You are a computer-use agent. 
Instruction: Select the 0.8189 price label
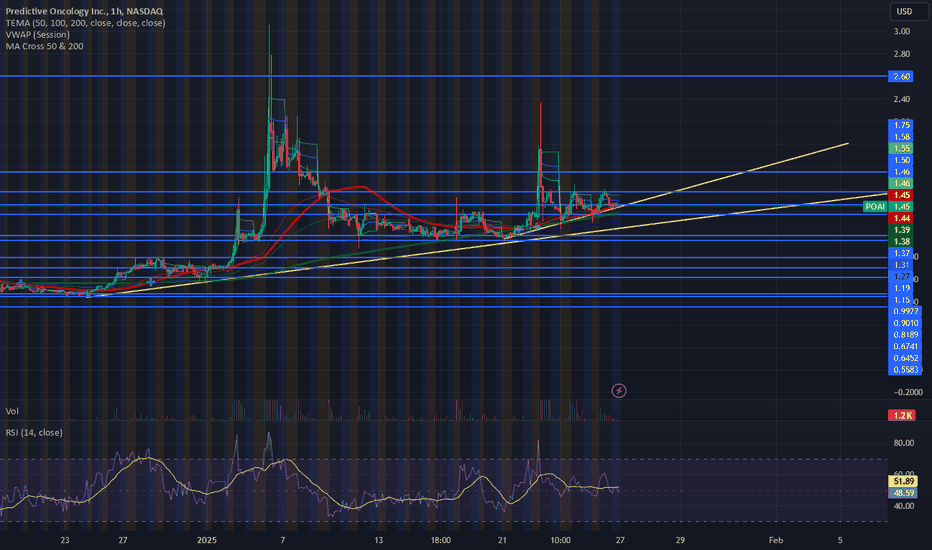(905, 335)
